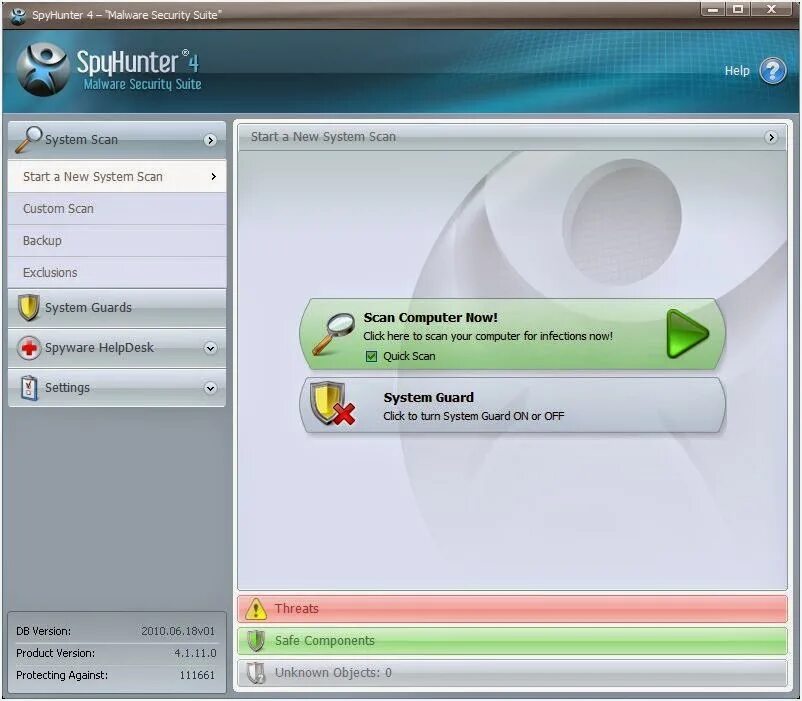
Task: Click 'Click here to scan your computer' text
Action: [488, 336]
